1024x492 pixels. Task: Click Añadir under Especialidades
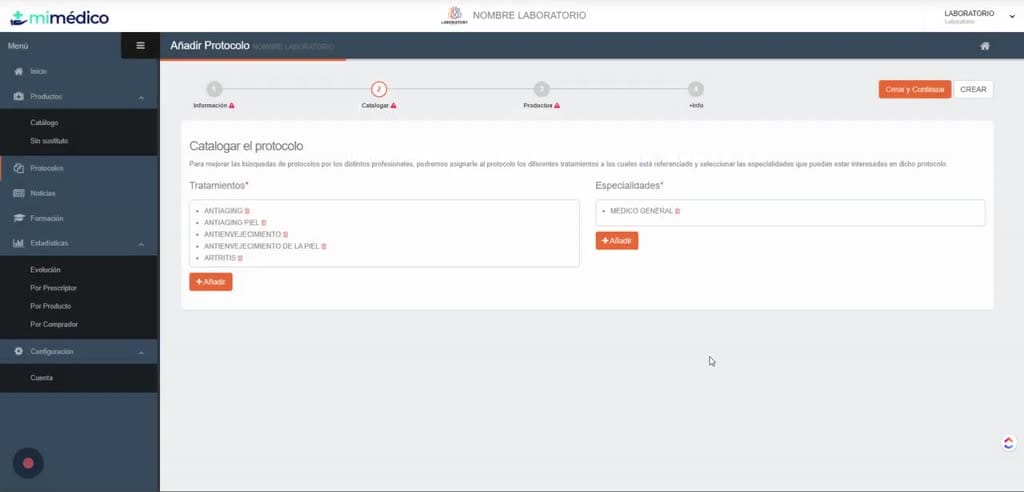[x=616, y=240]
